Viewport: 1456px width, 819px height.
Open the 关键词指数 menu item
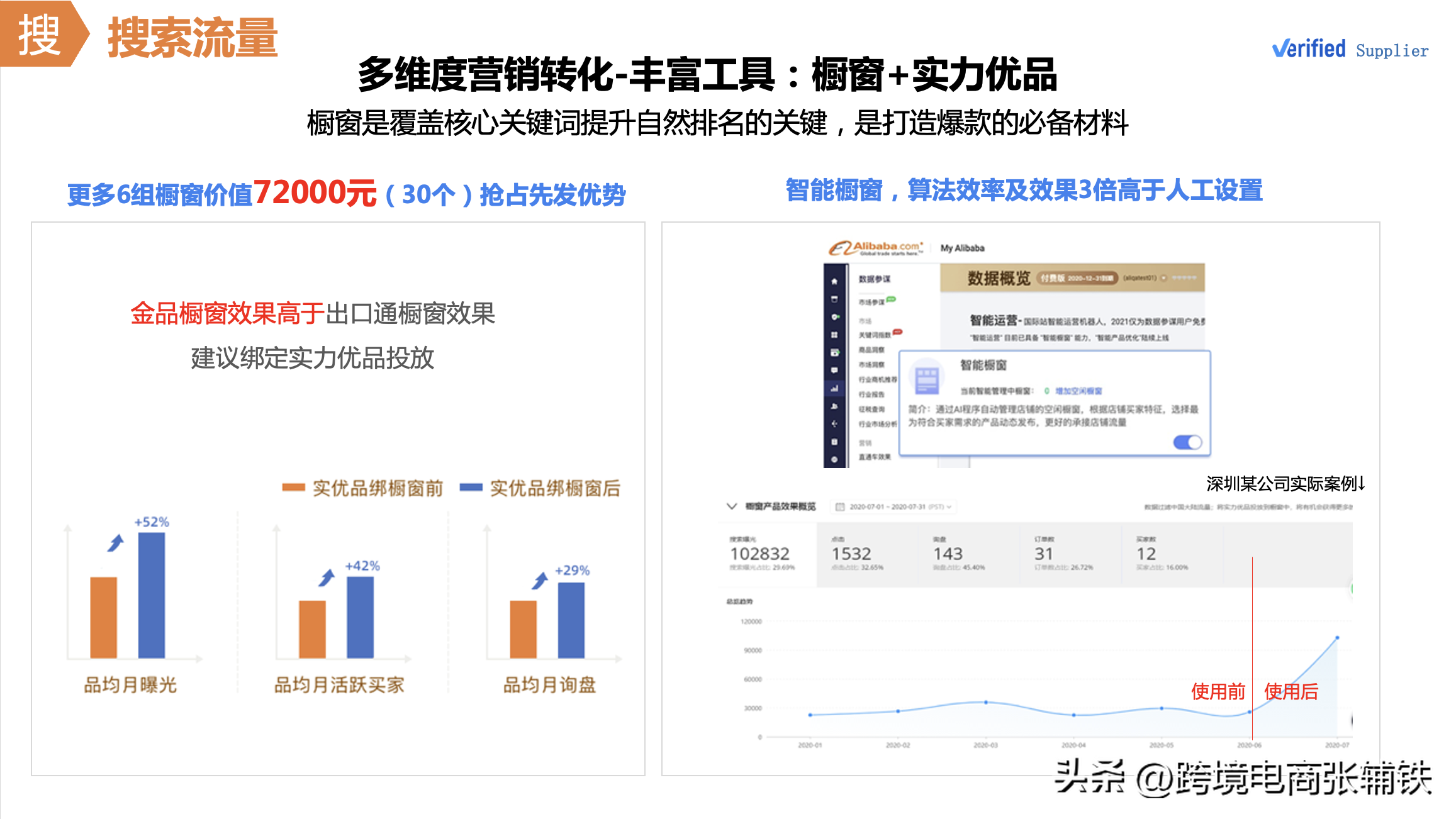point(875,335)
